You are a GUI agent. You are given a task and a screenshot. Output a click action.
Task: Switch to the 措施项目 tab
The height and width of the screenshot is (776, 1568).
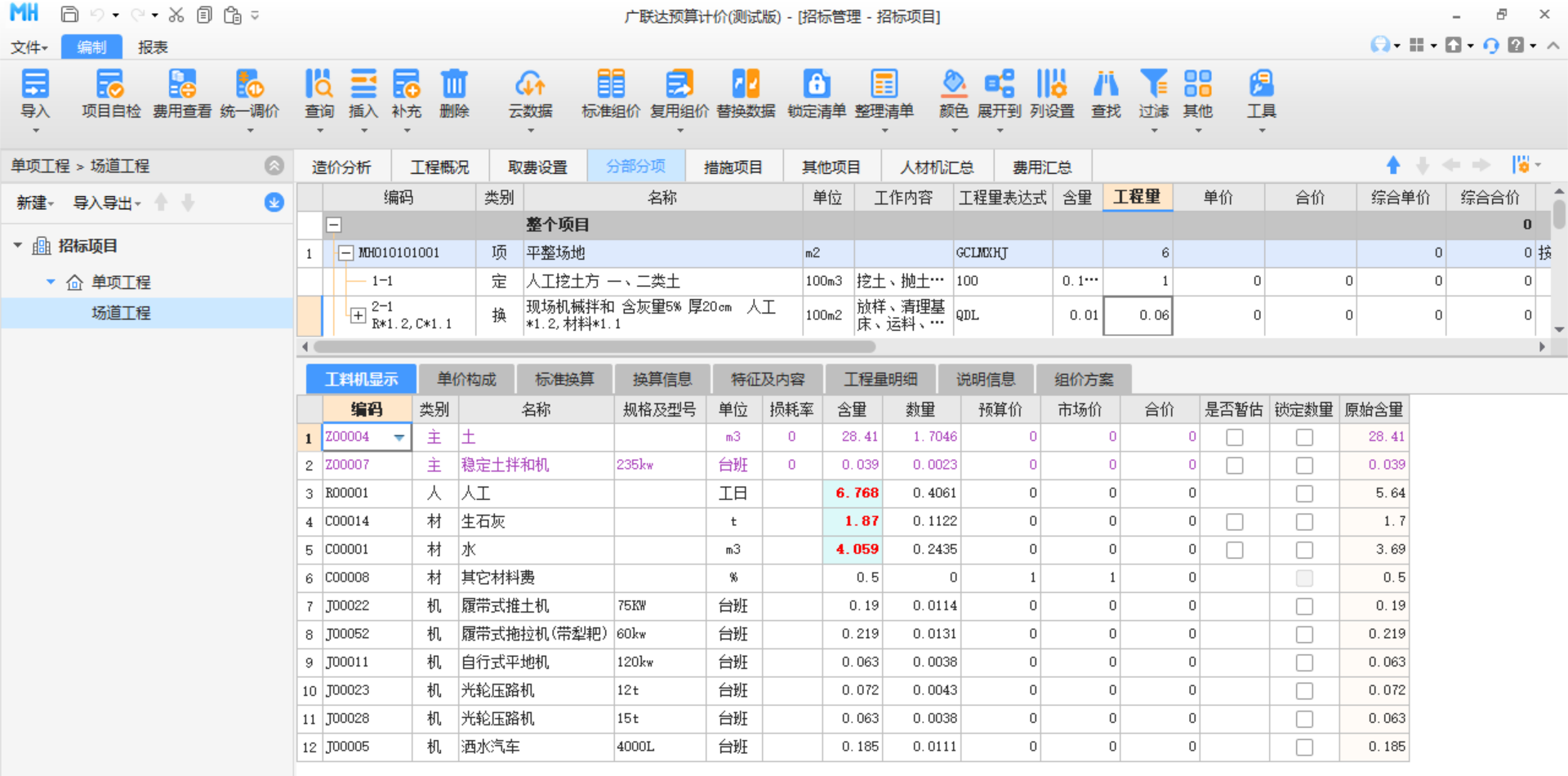point(733,167)
